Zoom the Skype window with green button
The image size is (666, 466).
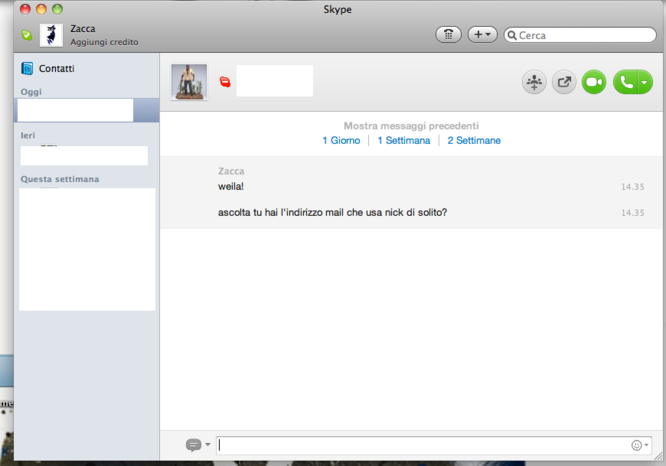(x=57, y=9)
